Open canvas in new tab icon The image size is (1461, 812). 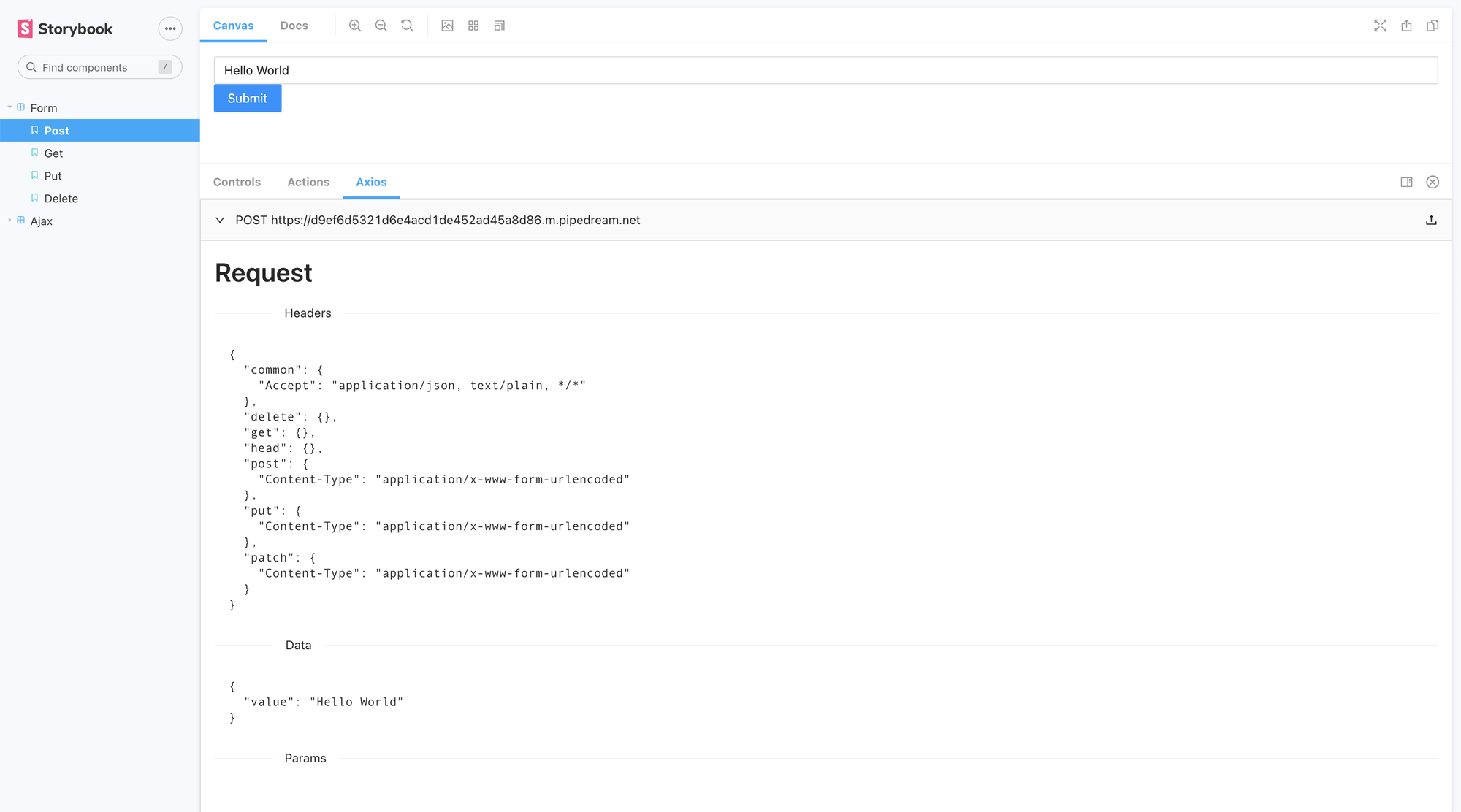point(1406,26)
